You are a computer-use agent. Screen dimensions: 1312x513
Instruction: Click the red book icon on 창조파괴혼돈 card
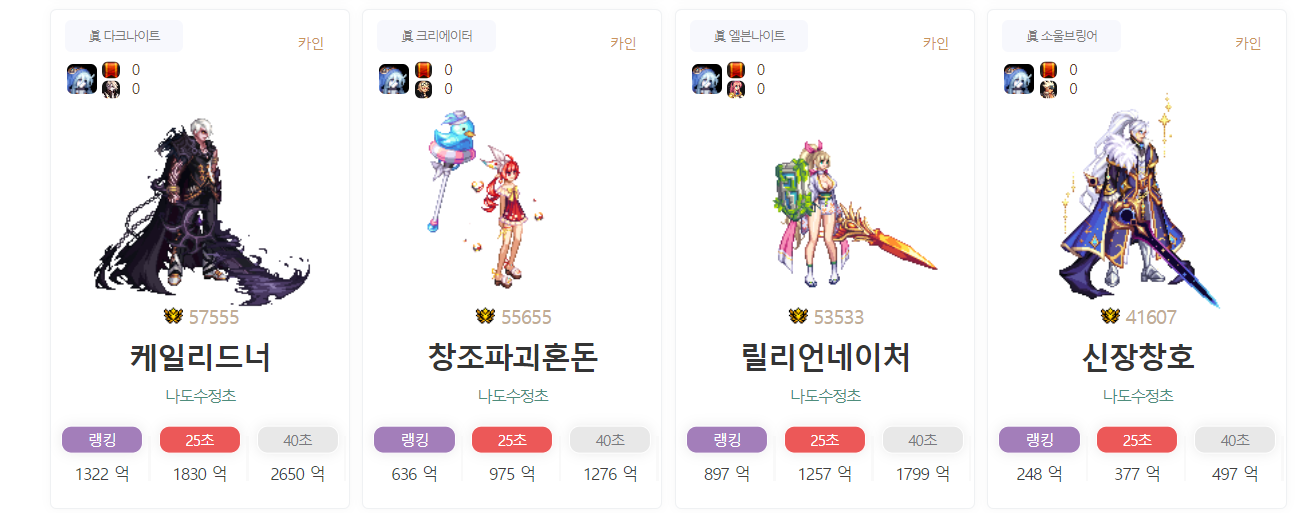(x=423, y=70)
